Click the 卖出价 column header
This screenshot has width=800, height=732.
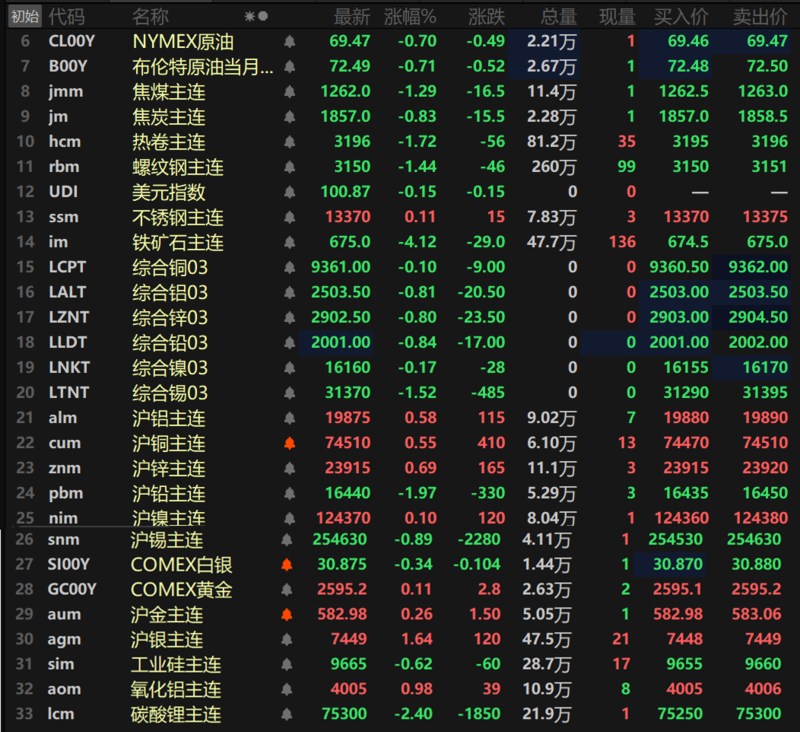760,17
